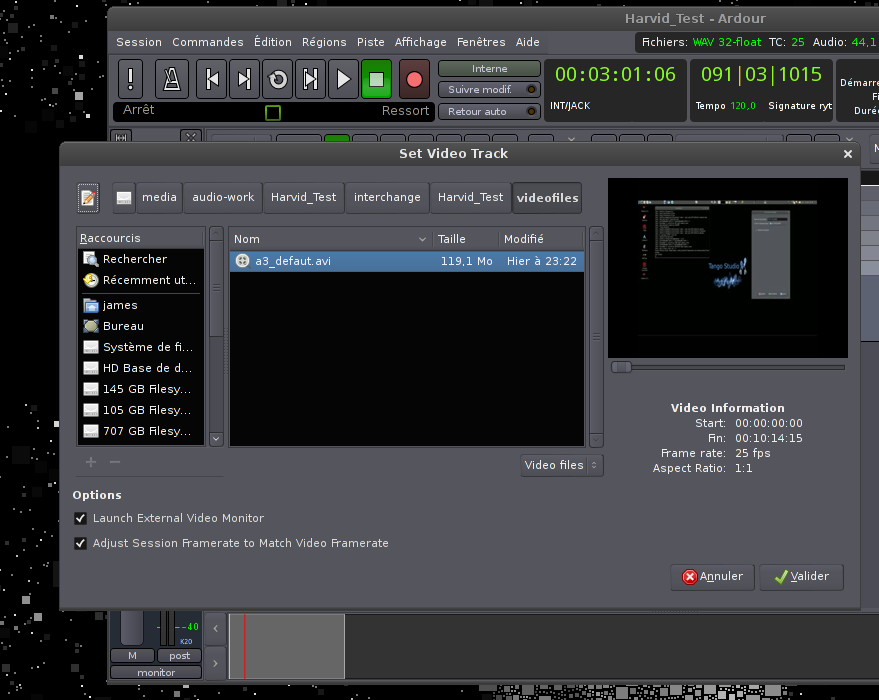Viewport: 879px width, 700px height.
Task: Go to session start transport button
Action: [x=212, y=79]
